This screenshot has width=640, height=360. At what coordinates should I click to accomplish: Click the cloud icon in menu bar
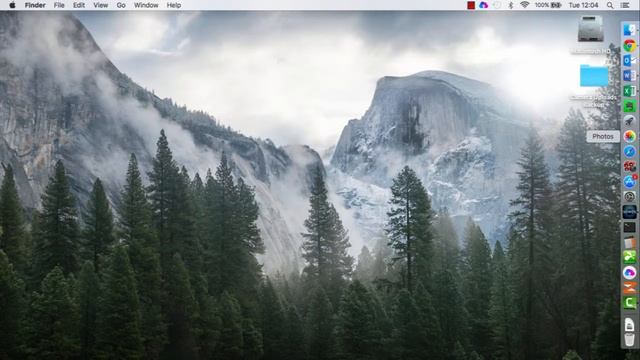(x=484, y=5)
